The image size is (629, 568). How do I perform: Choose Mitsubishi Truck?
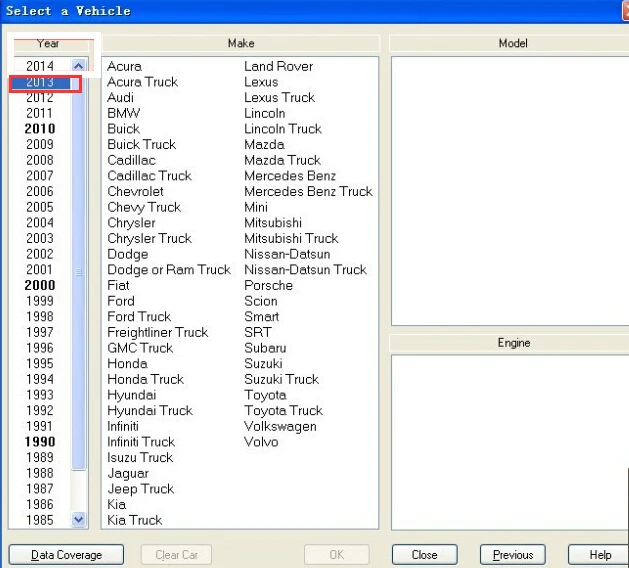click(291, 238)
